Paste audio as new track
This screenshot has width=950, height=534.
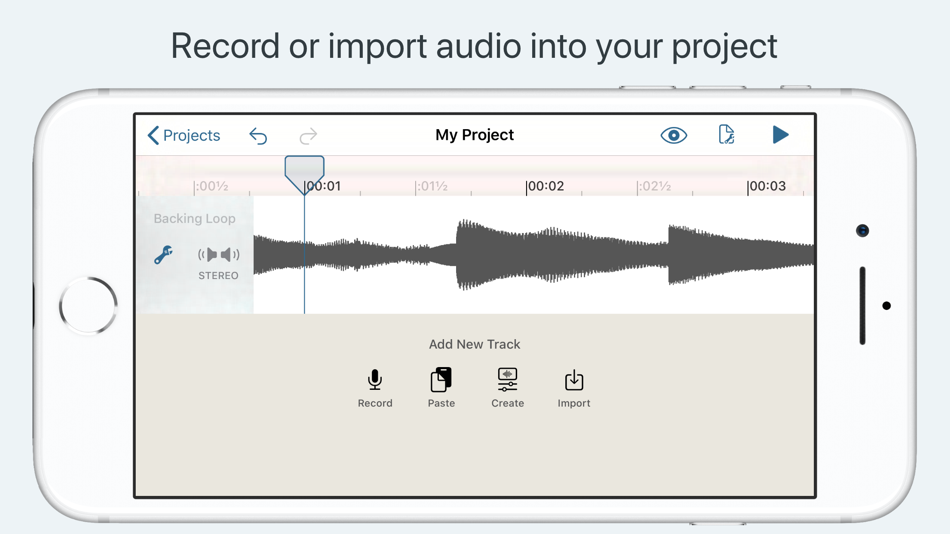coord(441,388)
